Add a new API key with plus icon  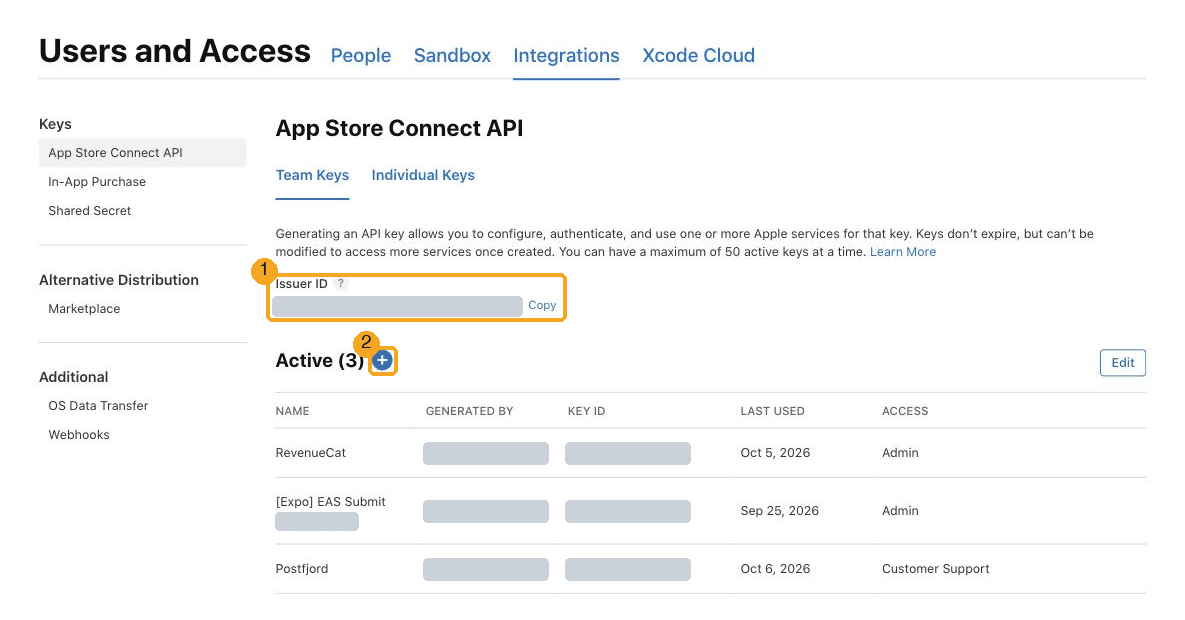tap(382, 361)
